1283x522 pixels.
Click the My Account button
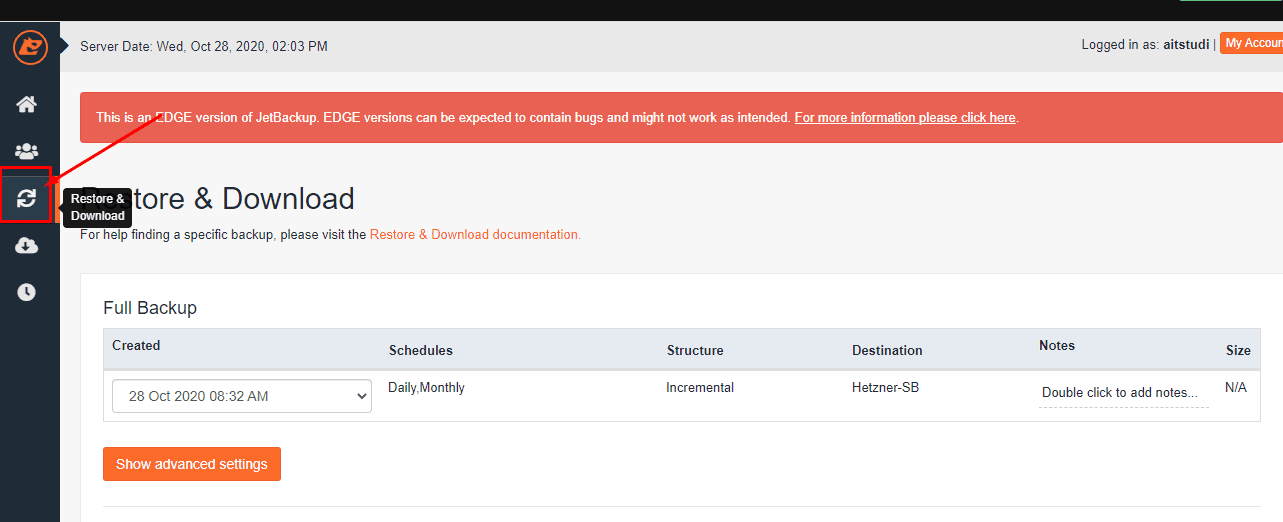(1252, 43)
